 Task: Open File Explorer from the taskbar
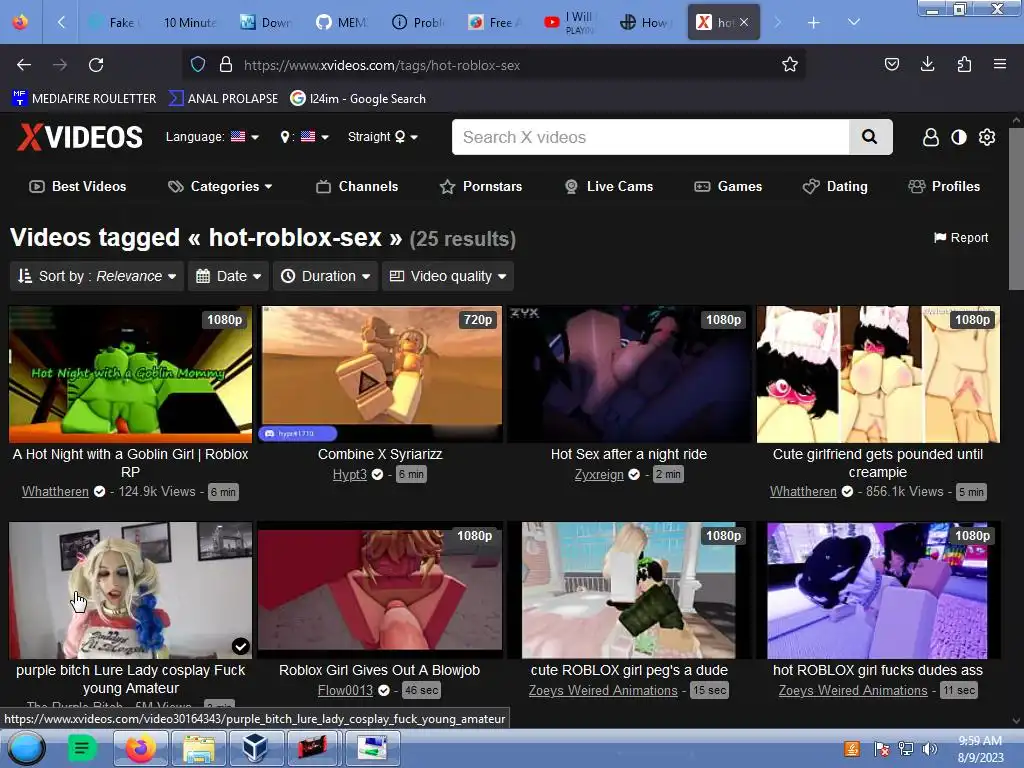click(199, 748)
